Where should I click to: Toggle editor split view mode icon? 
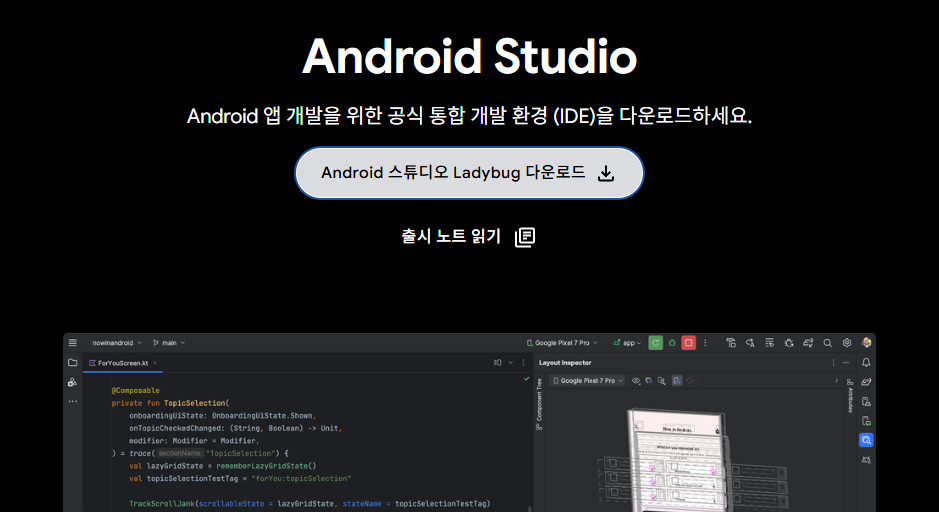pos(498,362)
